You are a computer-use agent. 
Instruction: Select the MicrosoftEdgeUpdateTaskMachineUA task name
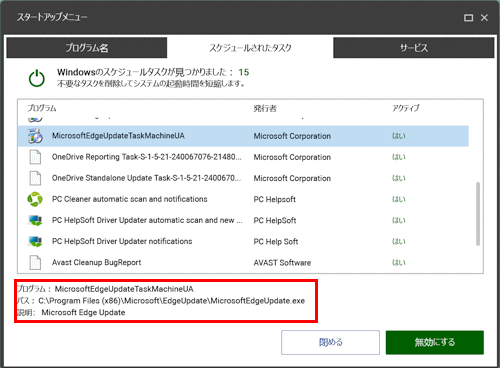coord(118,136)
